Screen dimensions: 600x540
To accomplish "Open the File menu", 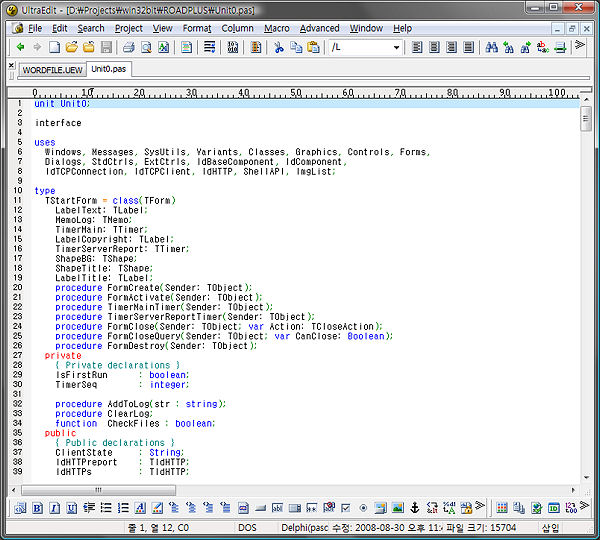I will click(35, 28).
